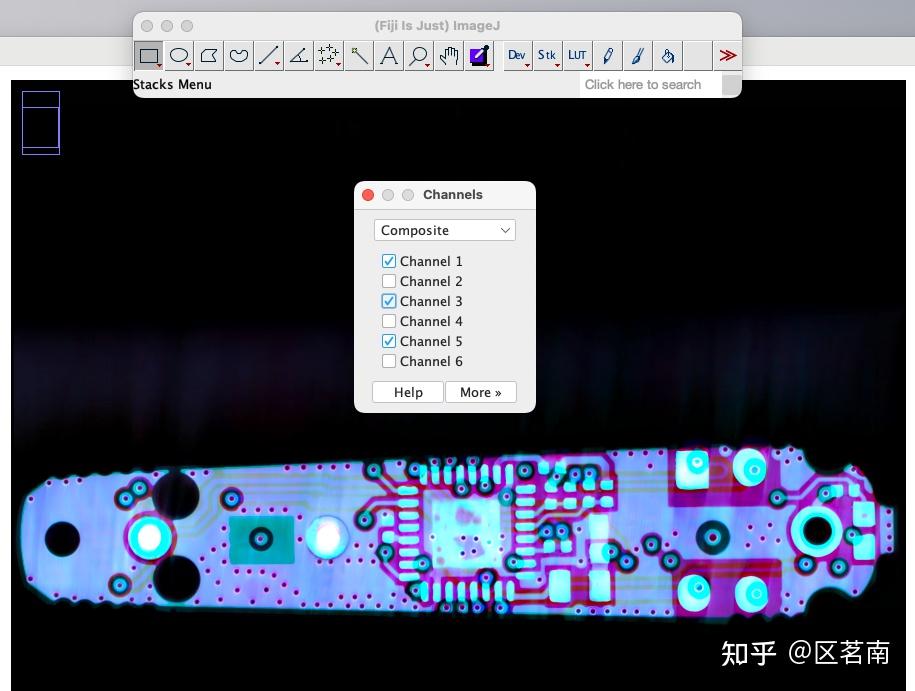Enable Channel 4 checkbox
Screen dimensions: 915x691
tap(389, 321)
